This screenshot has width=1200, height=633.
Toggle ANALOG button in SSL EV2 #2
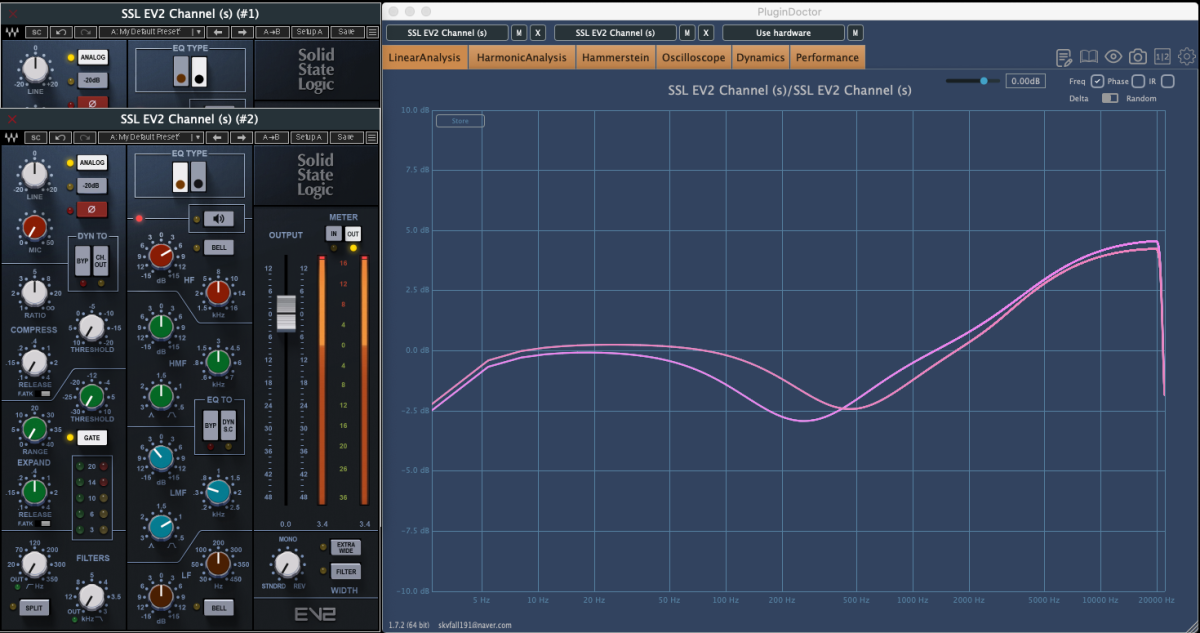[x=93, y=162]
